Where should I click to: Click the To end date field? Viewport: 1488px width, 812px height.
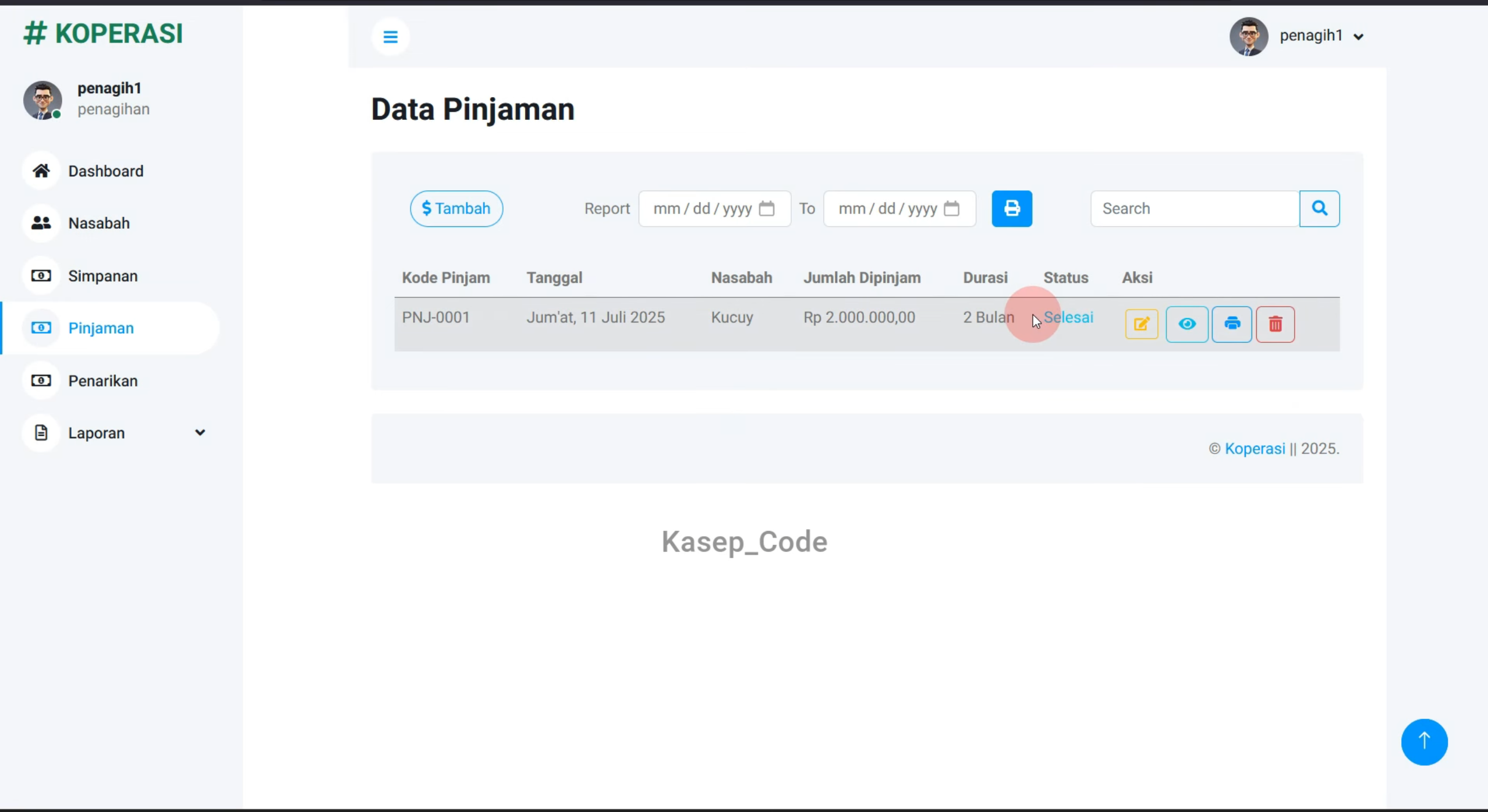point(899,208)
